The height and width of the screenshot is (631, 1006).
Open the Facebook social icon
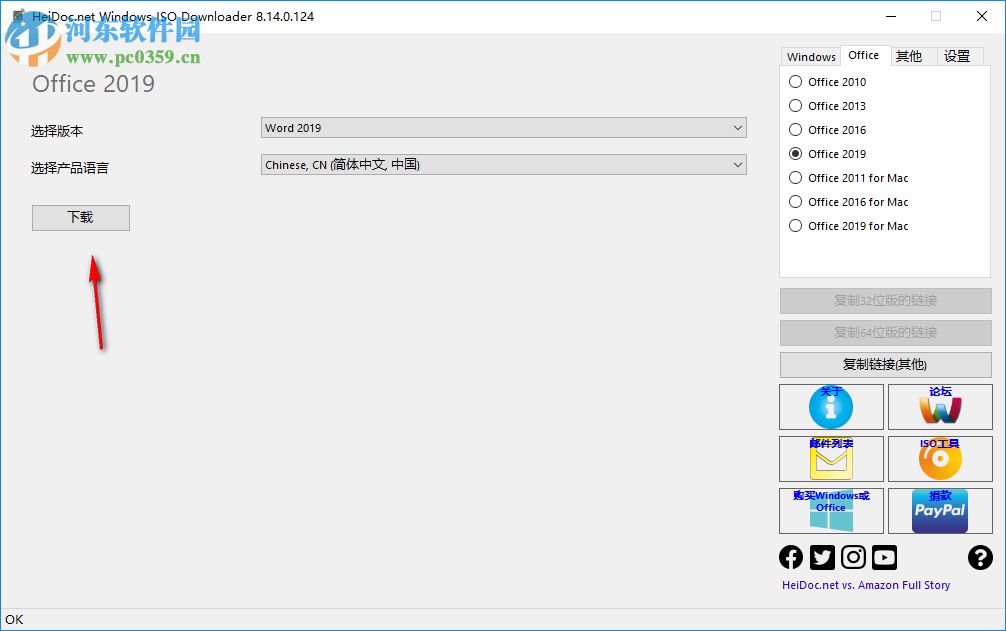coord(790,557)
